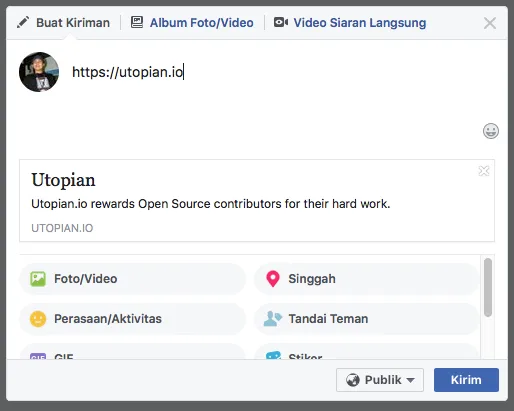Screen dimensions: 514x411
Task: Click the purple GIF icon
Action: (x=38, y=356)
